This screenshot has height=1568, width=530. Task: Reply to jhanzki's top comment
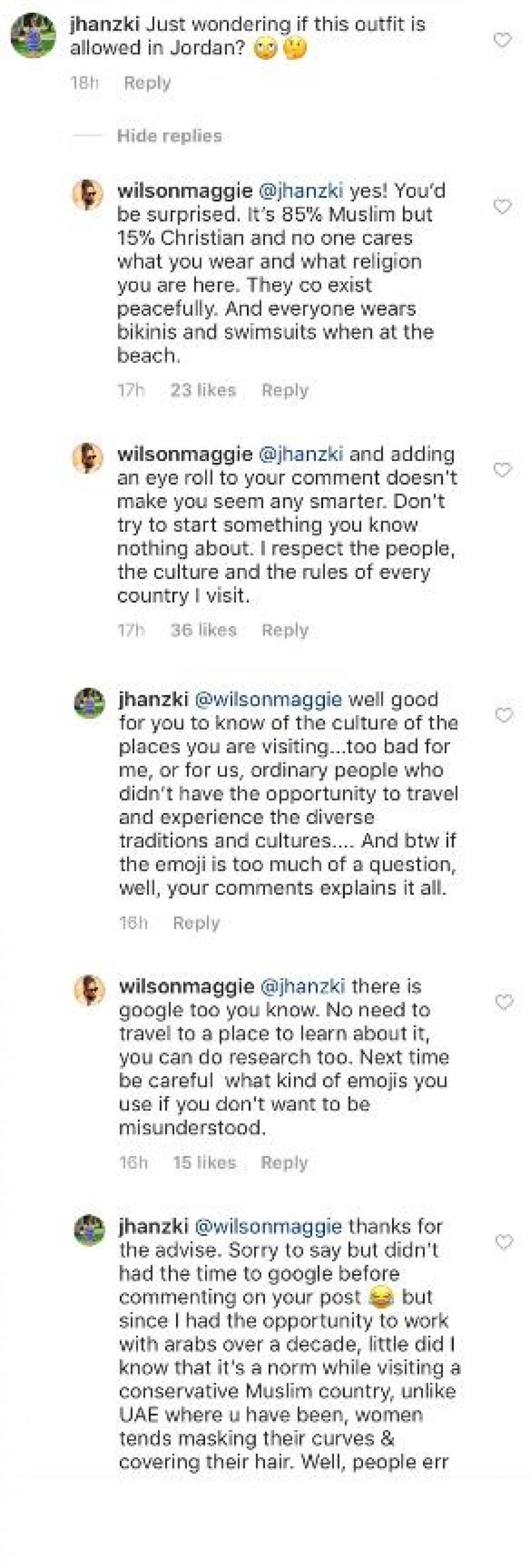pyautogui.click(x=147, y=83)
